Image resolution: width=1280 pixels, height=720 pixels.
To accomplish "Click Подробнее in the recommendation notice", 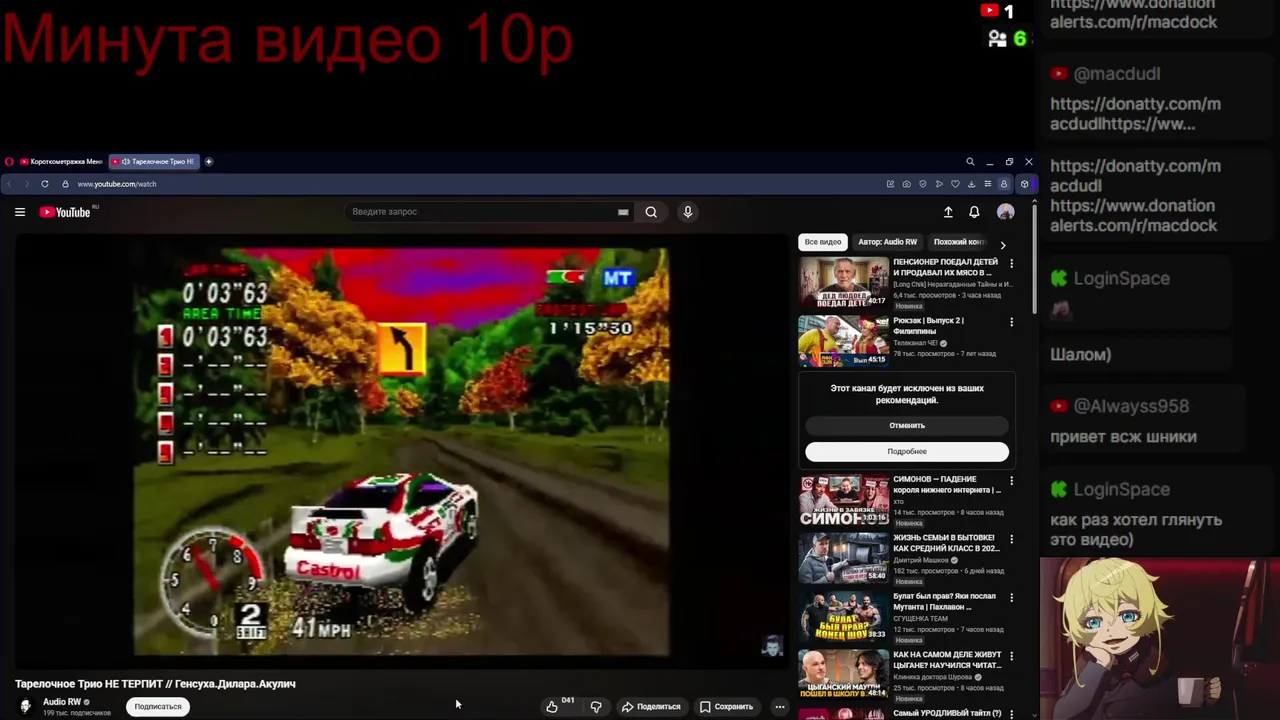I will tap(907, 452).
